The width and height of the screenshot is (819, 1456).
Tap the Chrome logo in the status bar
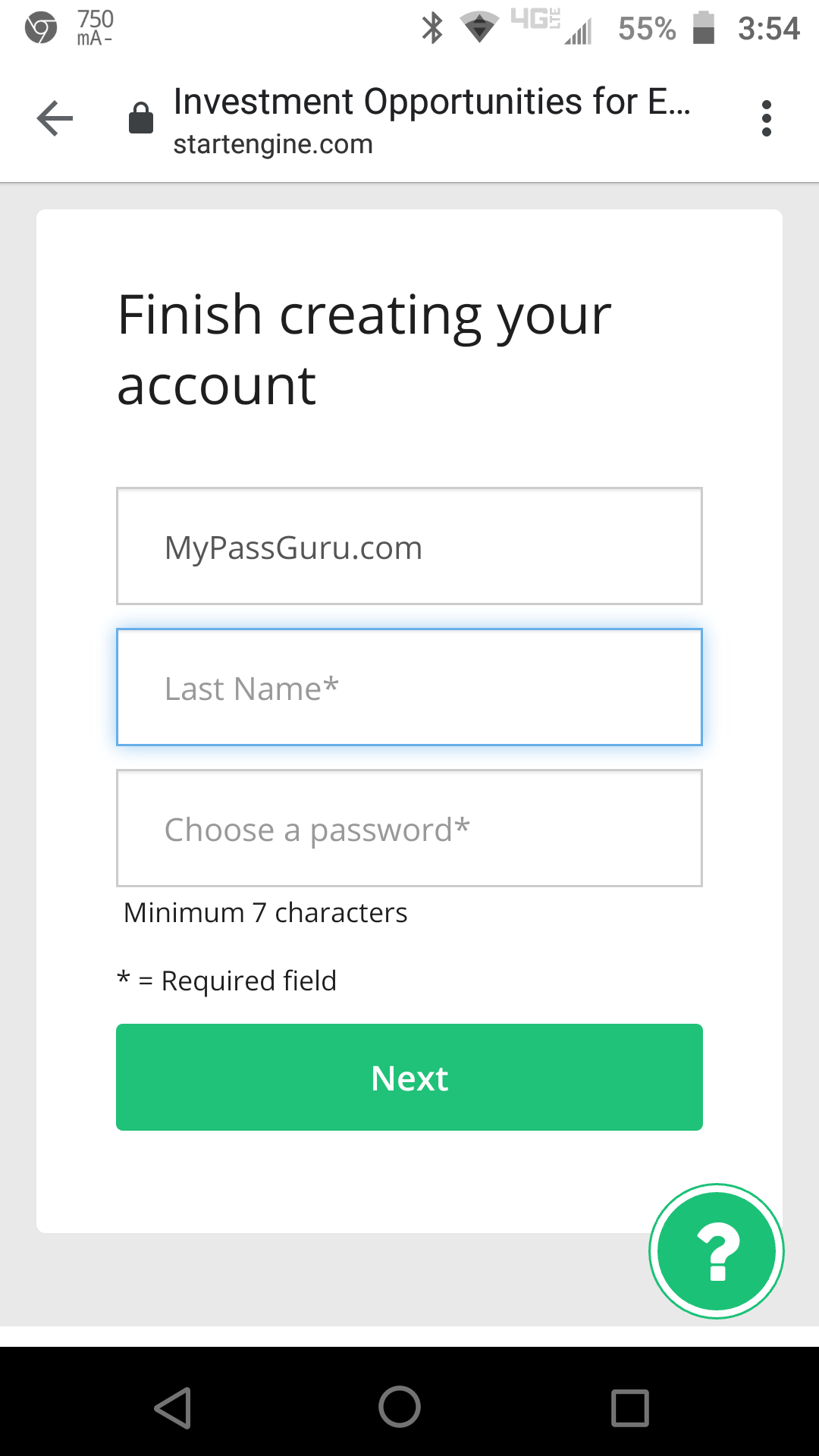pyautogui.click(x=39, y=27)
